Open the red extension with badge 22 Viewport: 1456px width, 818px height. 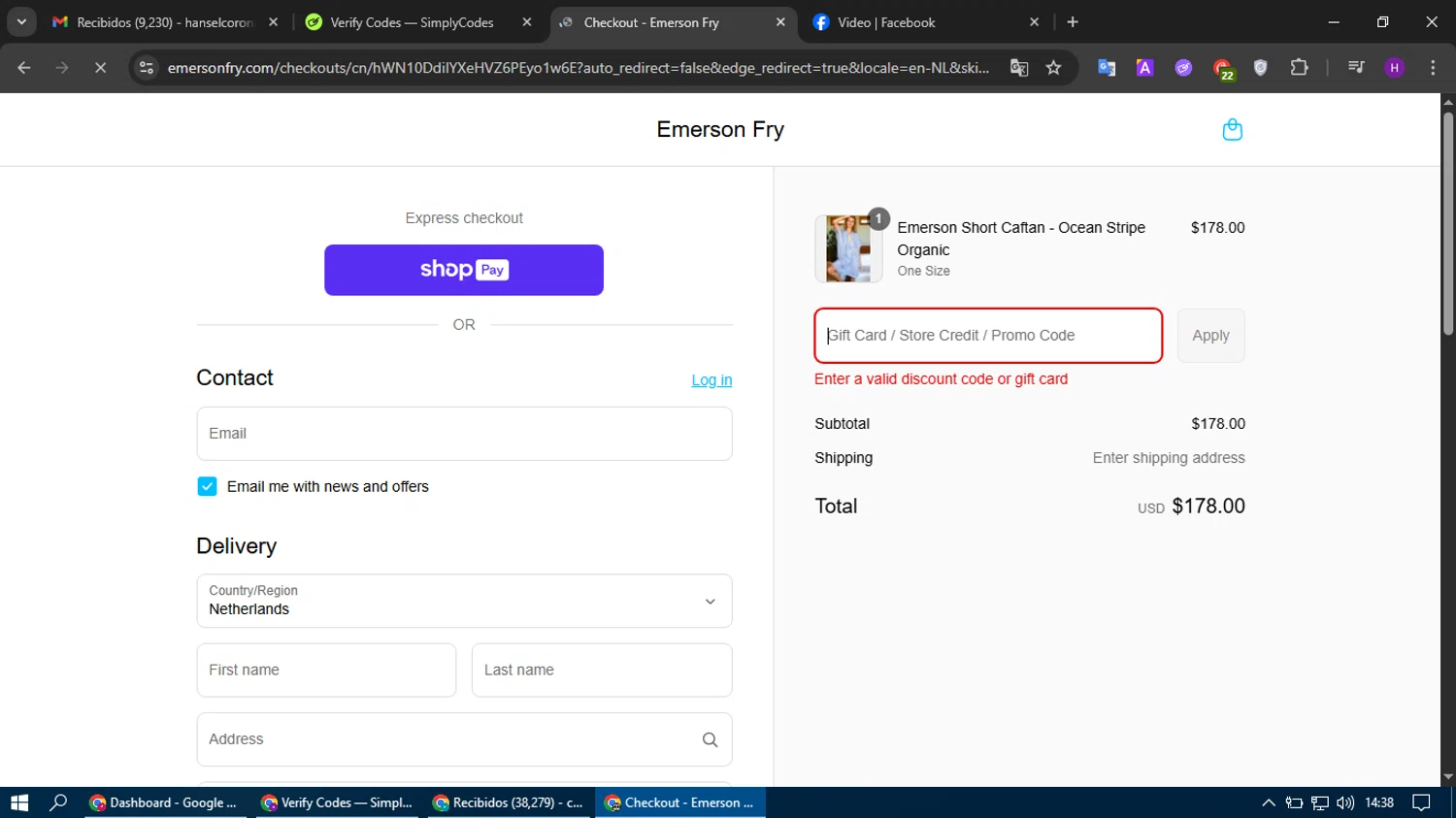[x=1223, y=69]
